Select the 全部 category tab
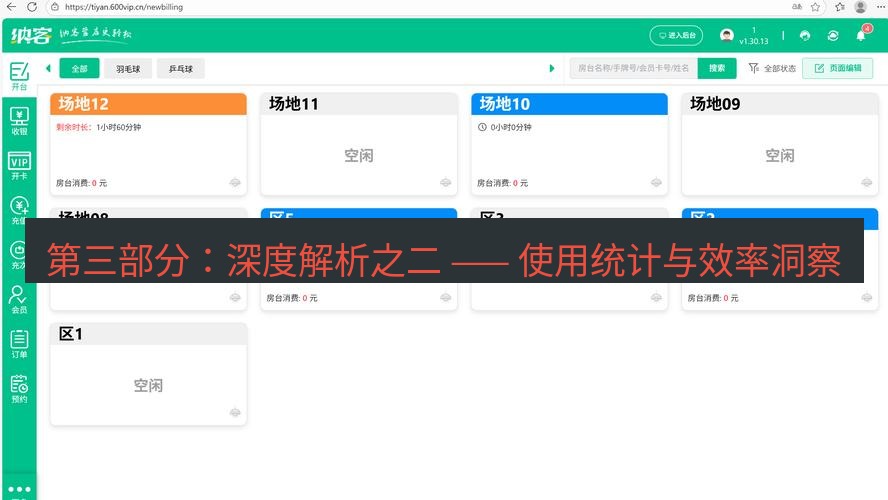 pos(79,69)
